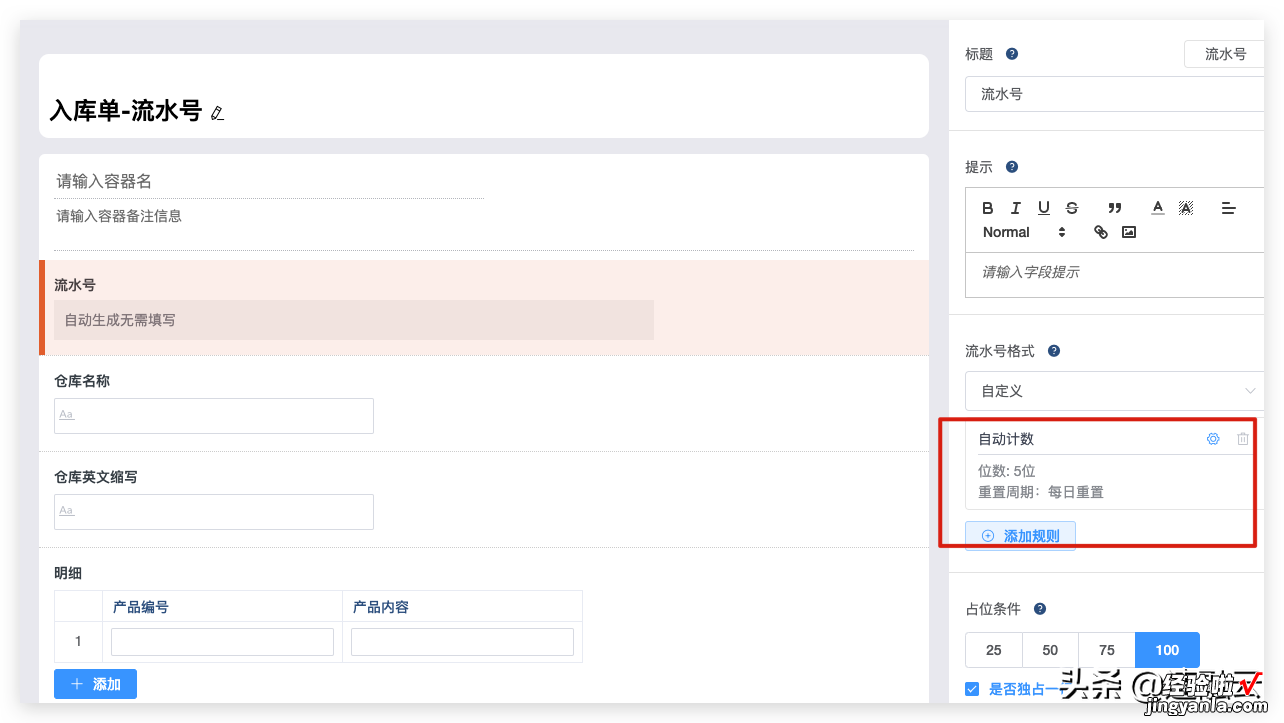The image size is (1284, 723).
Task: Click hint text area 请输入字段提示
Action: [1114, 273]
